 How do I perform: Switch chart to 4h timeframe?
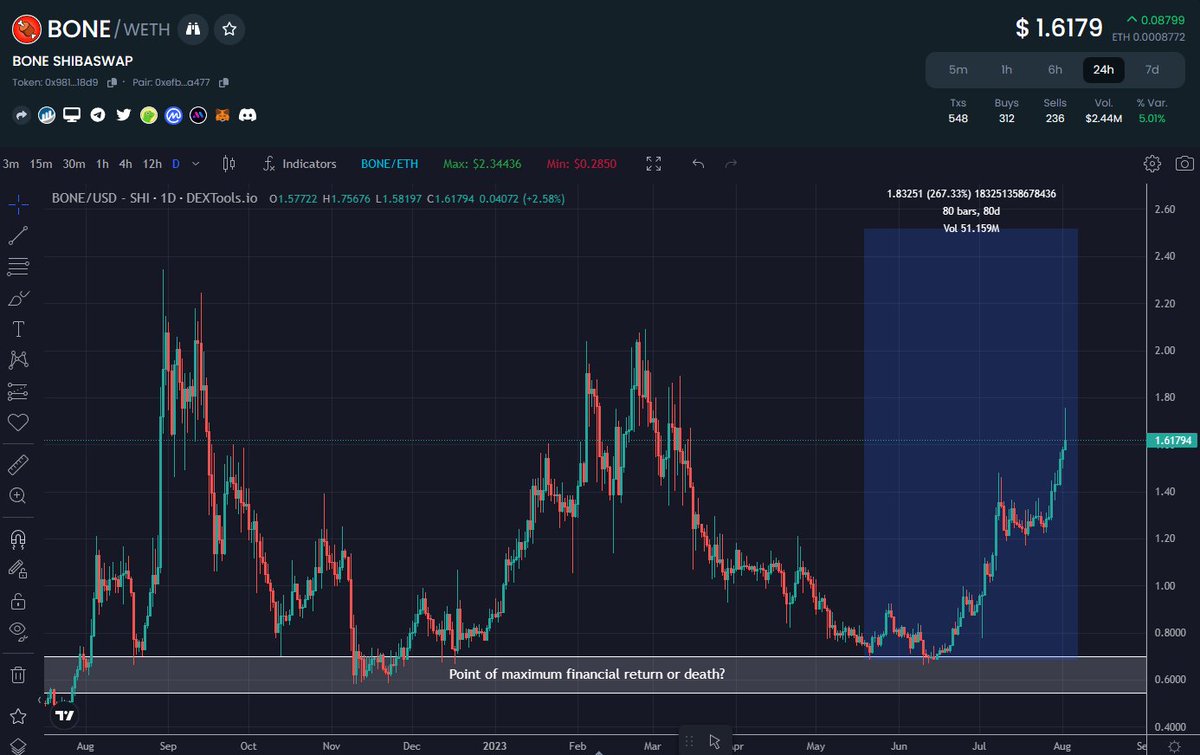point(125,163)
